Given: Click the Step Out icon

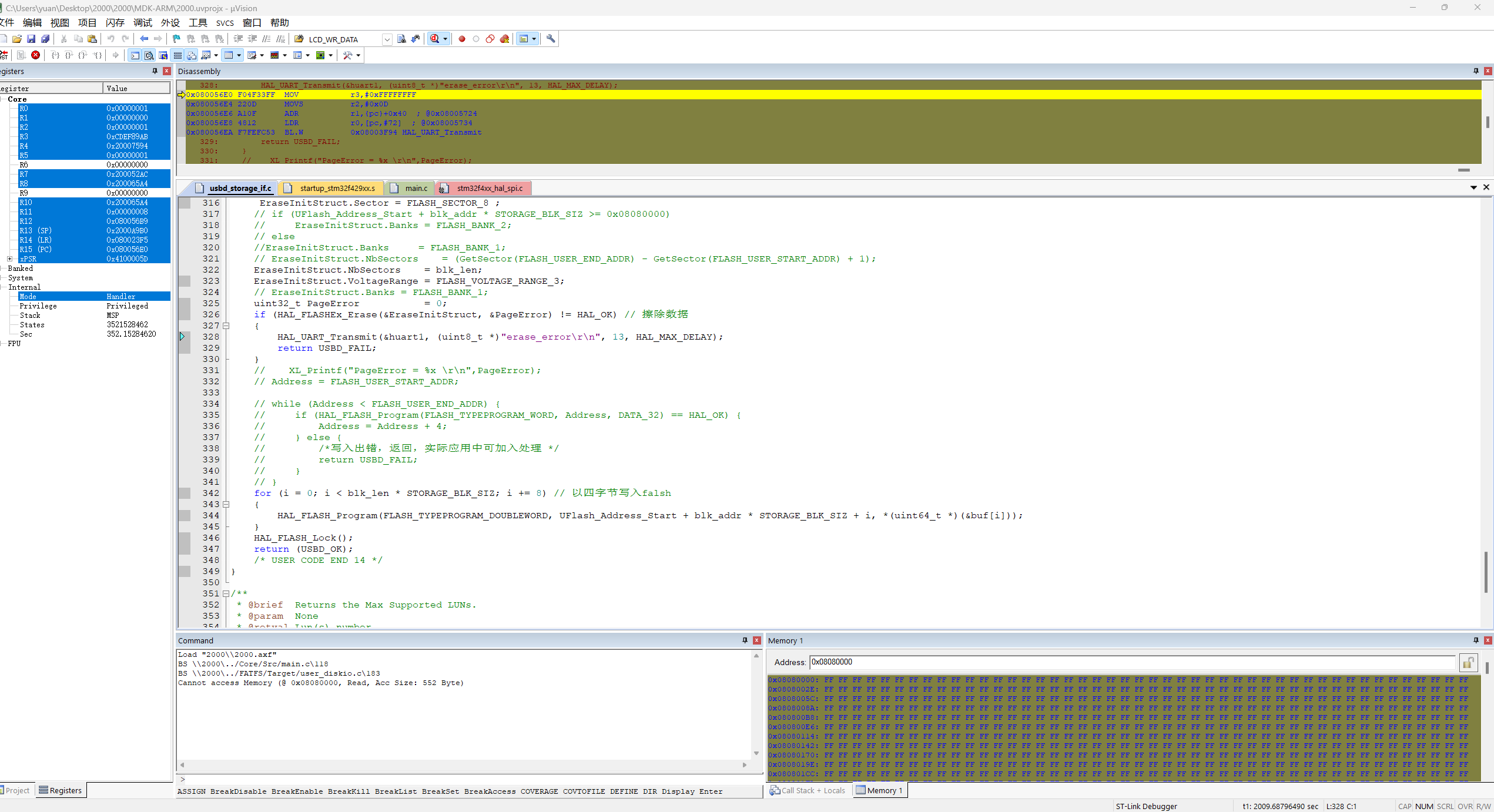Looking at the screenshot, I should (83, 55).
